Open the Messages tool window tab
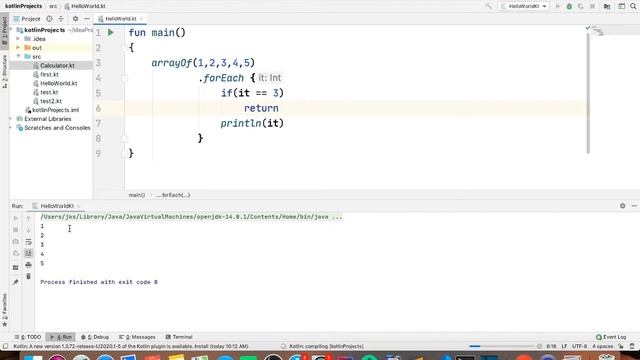640x360 pixels. pos(137,337)
